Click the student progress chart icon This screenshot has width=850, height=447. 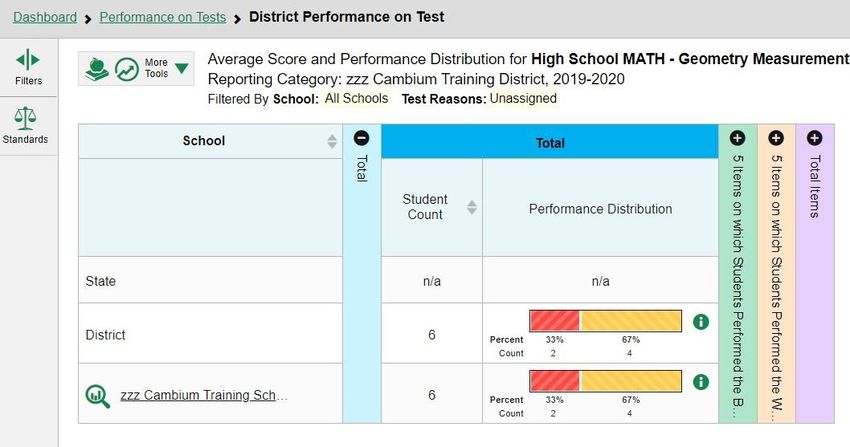127,69
